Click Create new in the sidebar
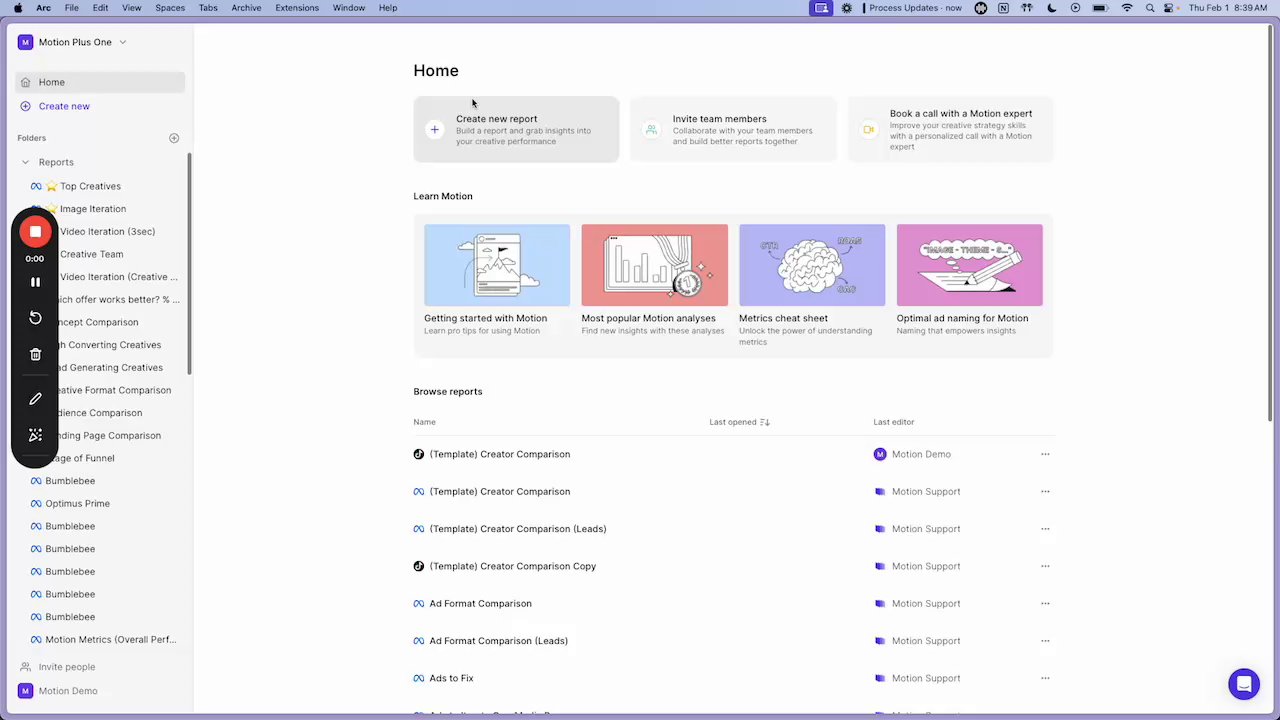1280x720 pixels. coord(64,106)
